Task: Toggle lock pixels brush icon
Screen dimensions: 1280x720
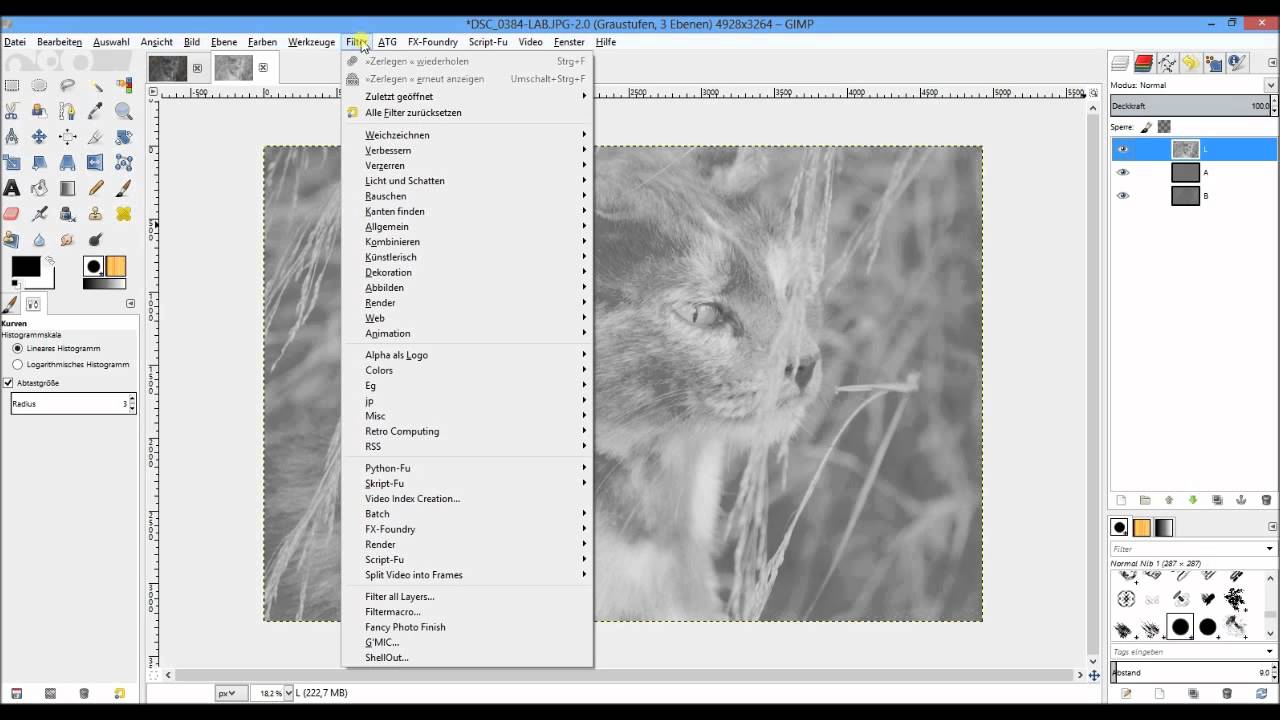Action: (1147, 127)
